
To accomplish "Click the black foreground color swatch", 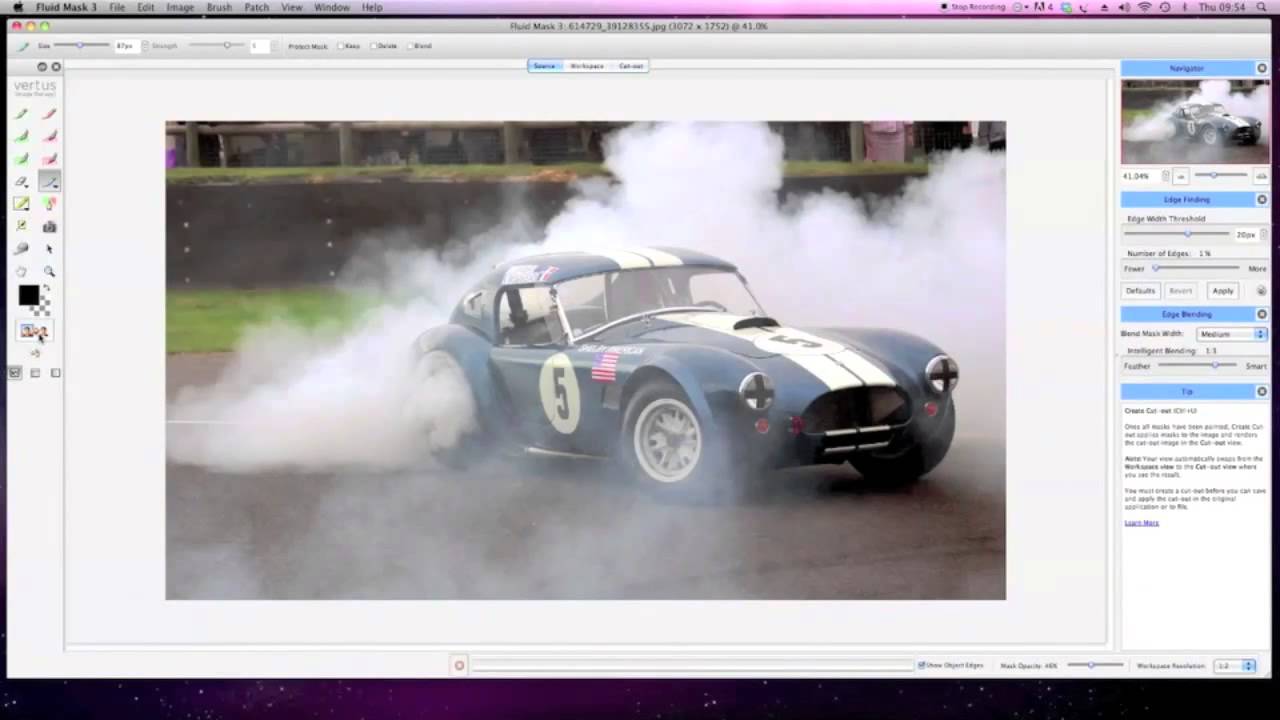I will coord(29,295).
